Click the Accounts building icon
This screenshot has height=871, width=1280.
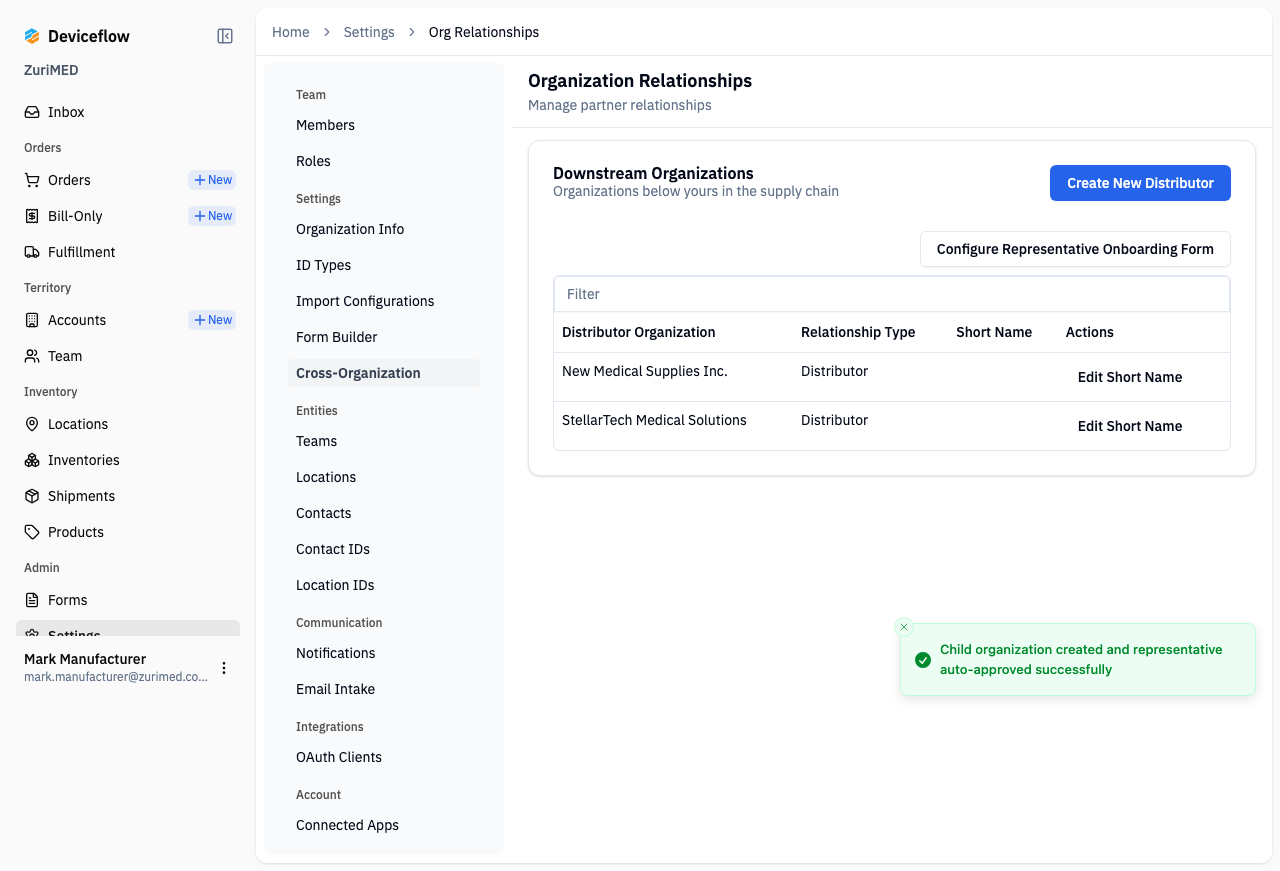click(x=32, y=320)
